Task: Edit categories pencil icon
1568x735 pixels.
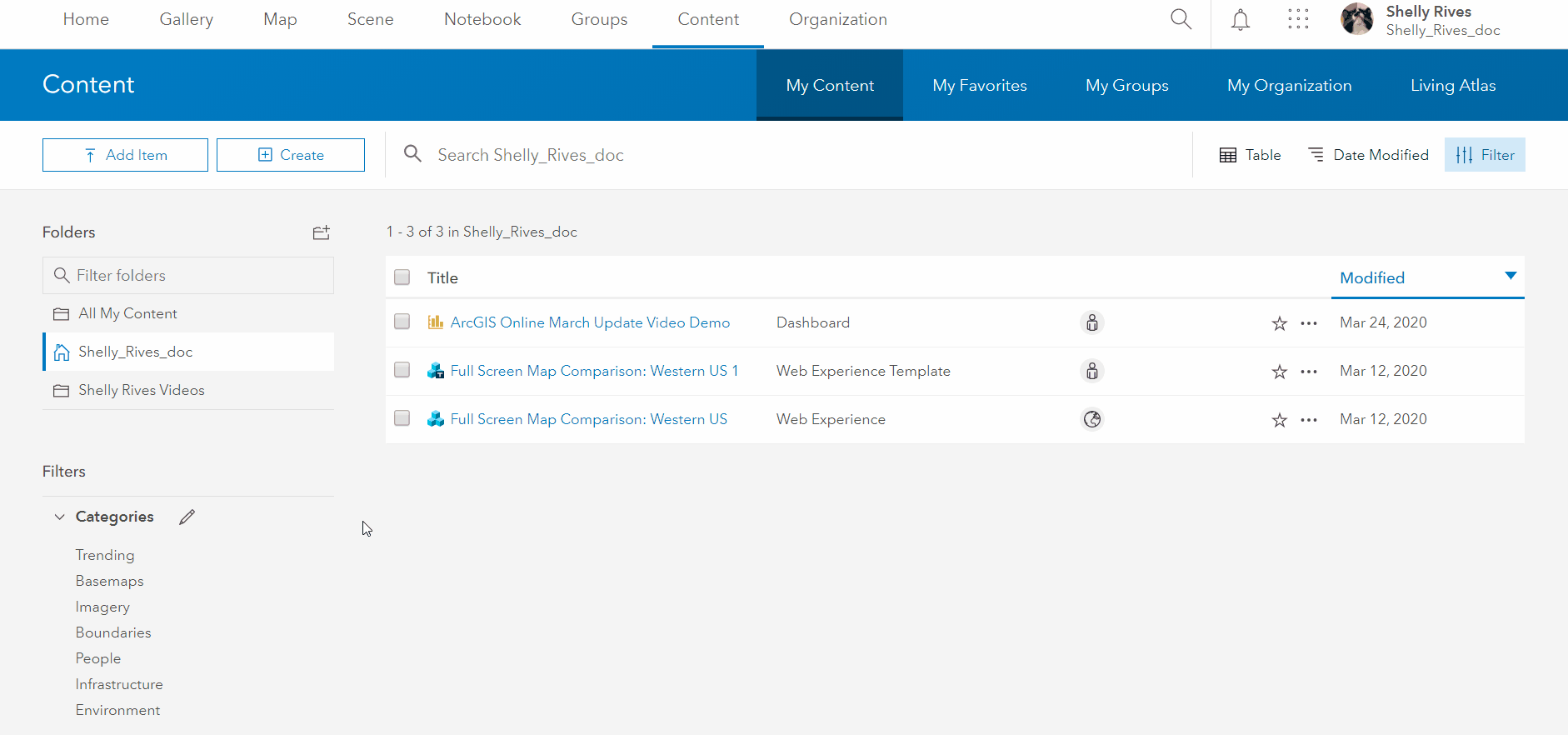Action: (187, 517)
